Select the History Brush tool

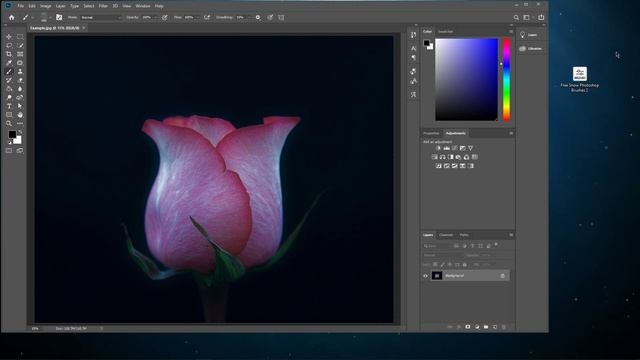point(9,80)
